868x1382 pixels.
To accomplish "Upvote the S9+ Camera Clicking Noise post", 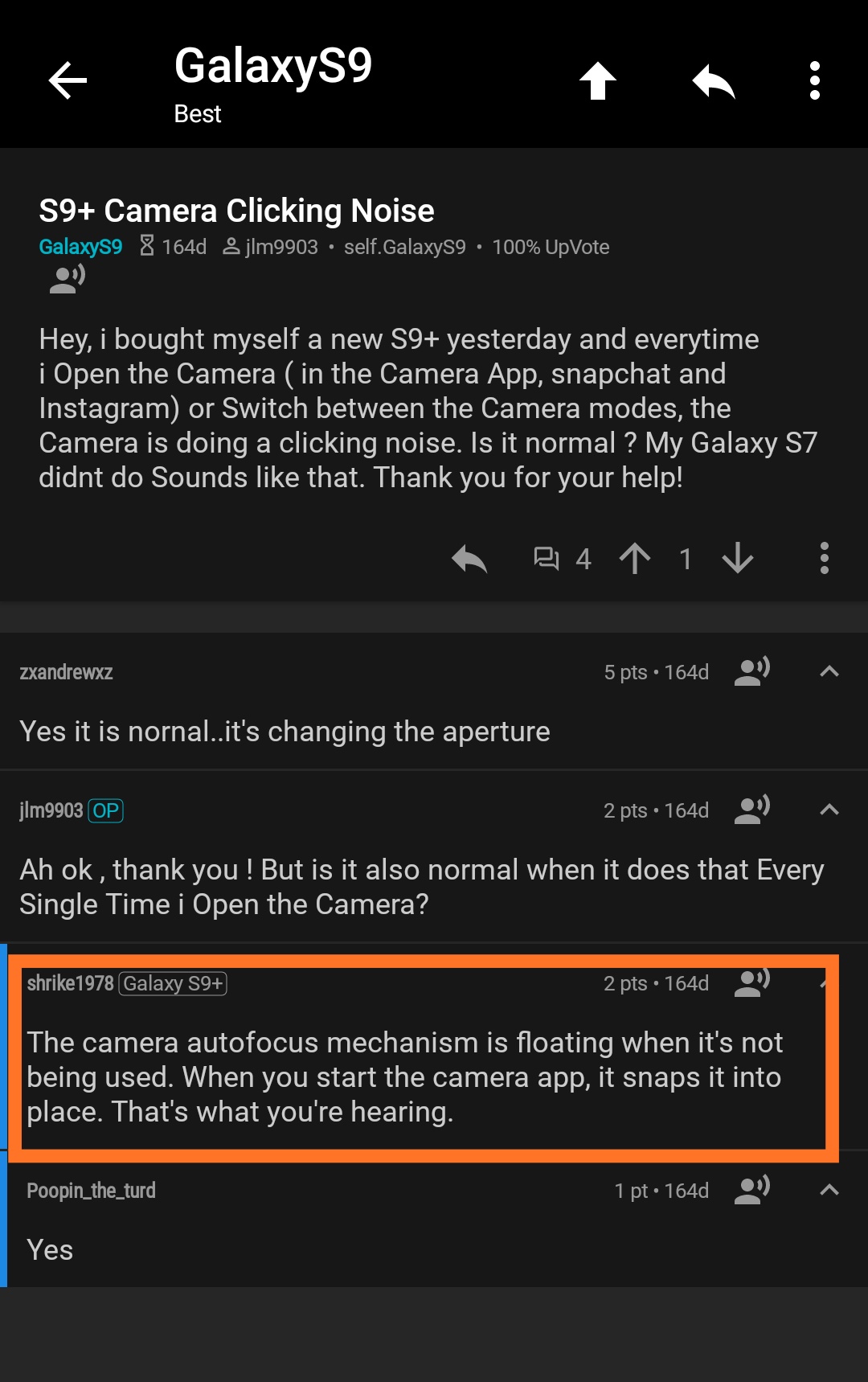I will pyautogui.click(x=635, y=559).
